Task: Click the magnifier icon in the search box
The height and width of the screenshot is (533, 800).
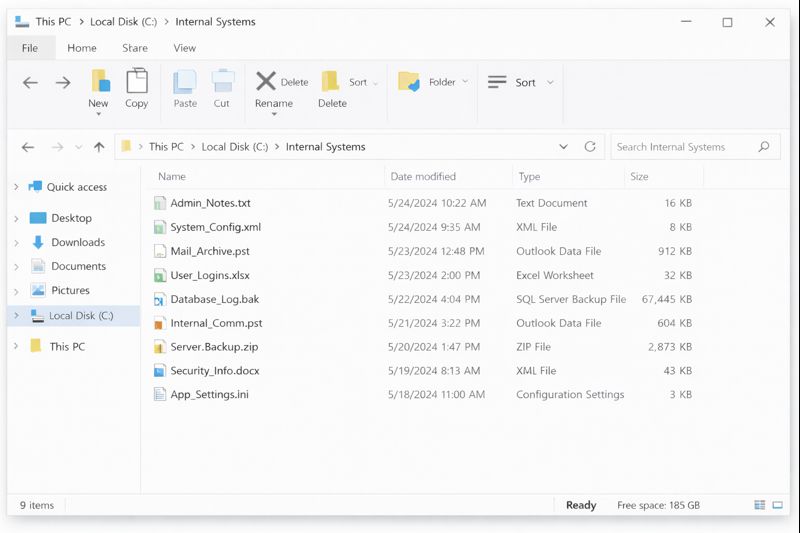Action: click(764, 147)
